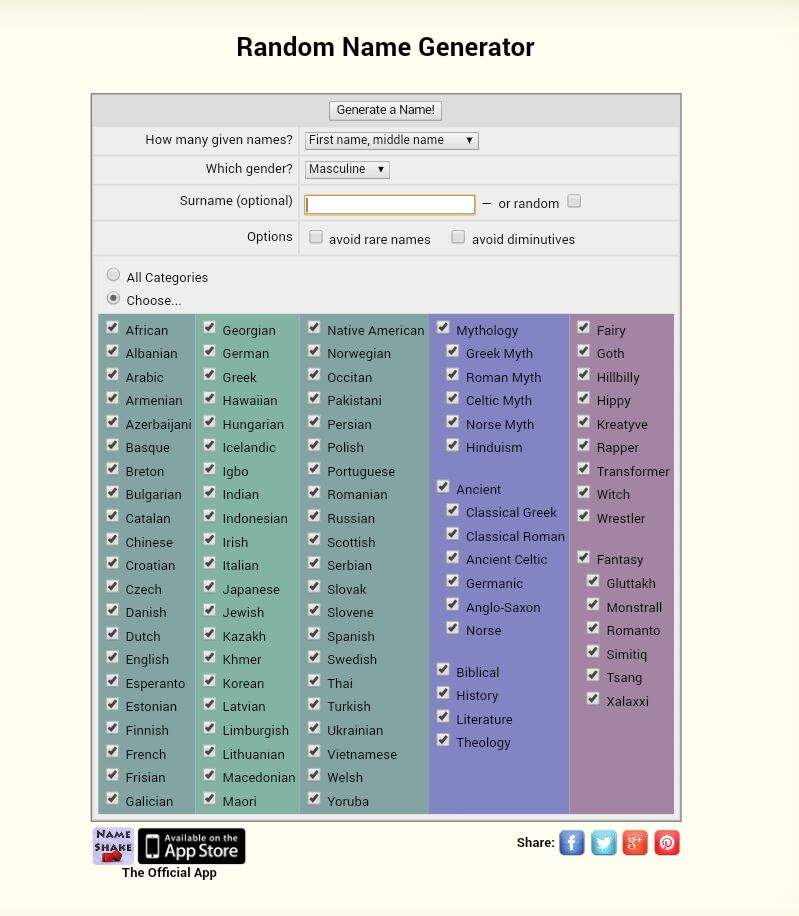799x916 pixels.
Task: Select the All Categories radio button
Action: (113, 275)
